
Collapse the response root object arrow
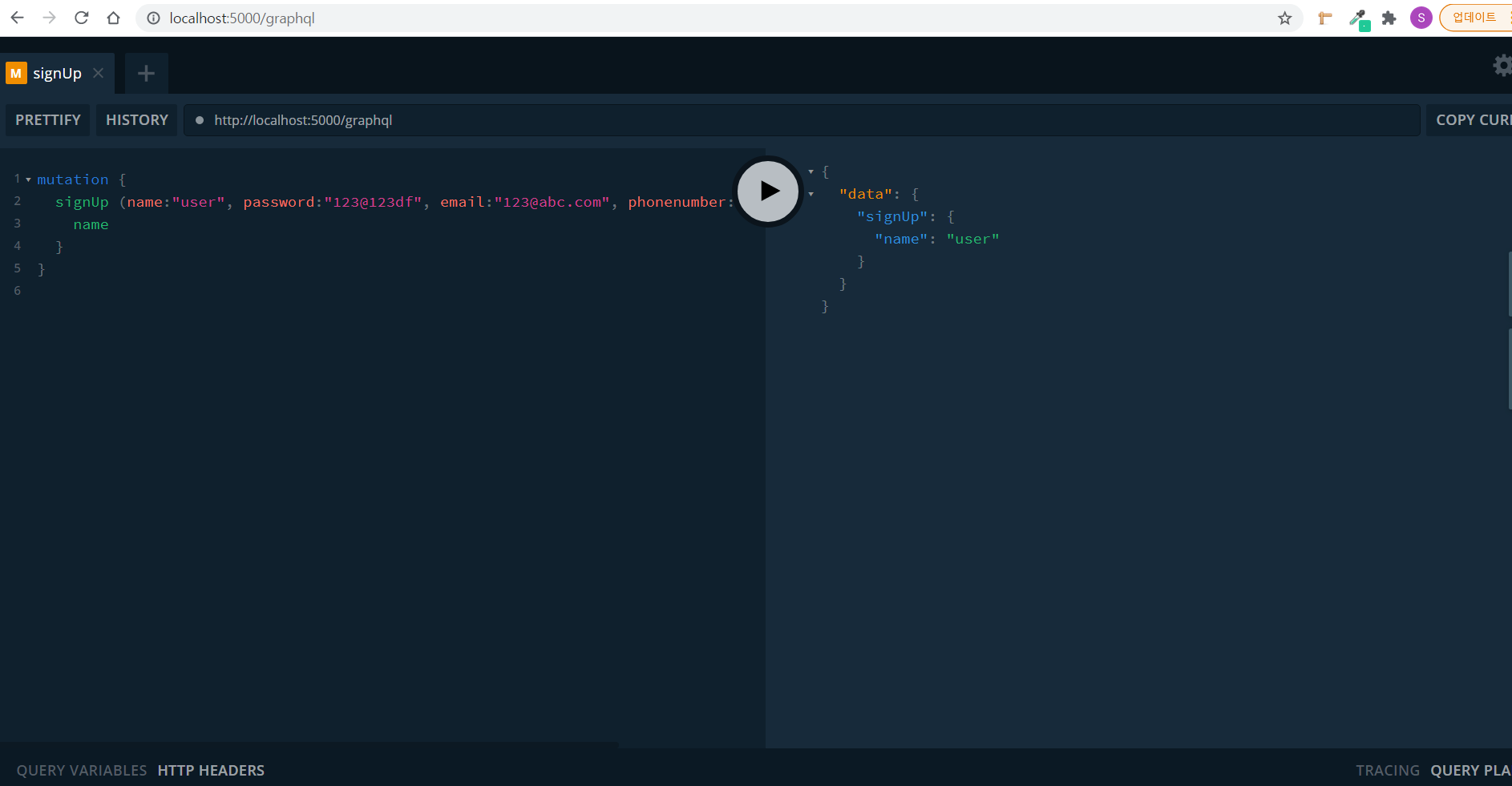(x=811, y=171)
